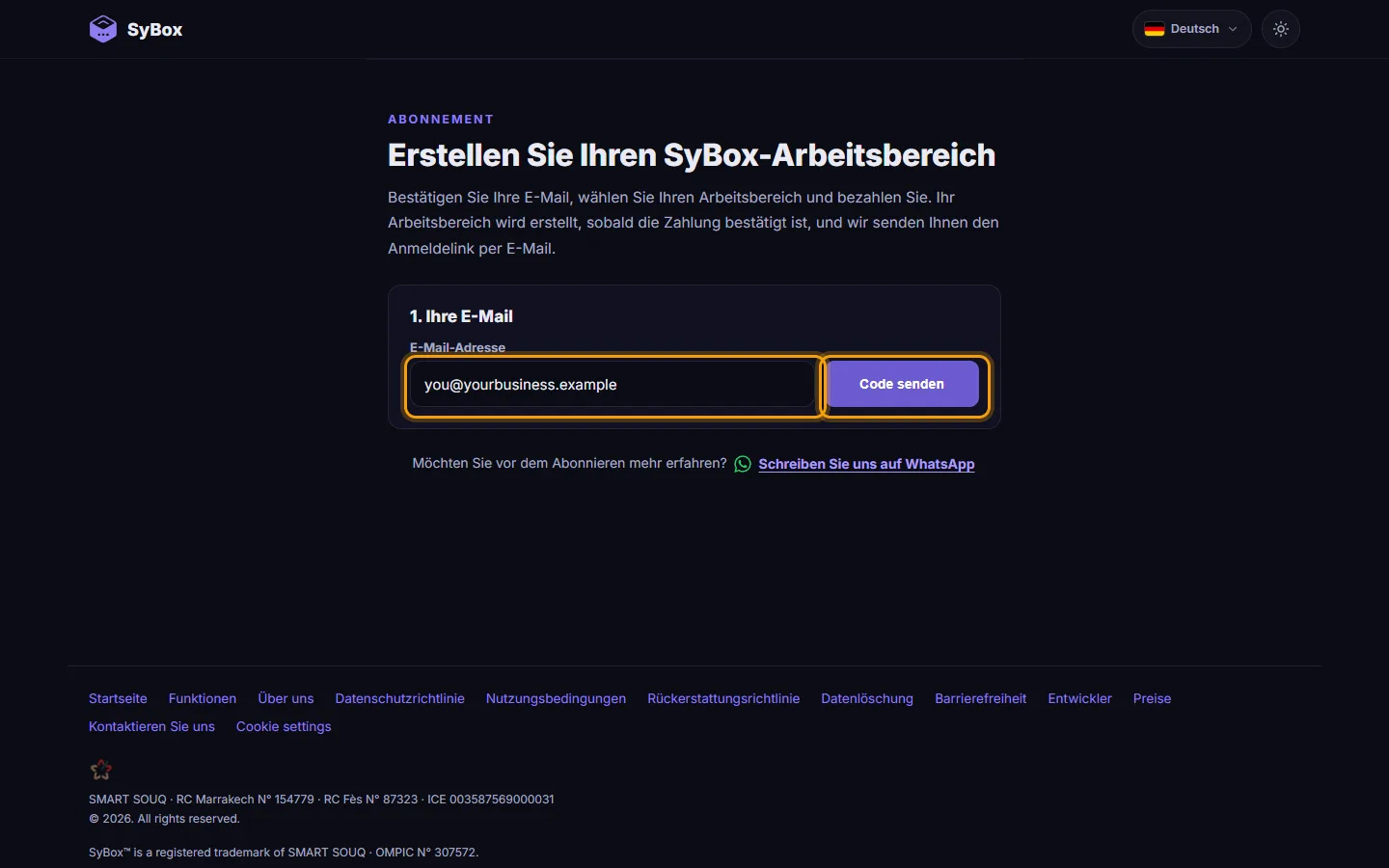The image size is (1389, 868).
Task: Open the Preise footer link
Action: 1152,698
